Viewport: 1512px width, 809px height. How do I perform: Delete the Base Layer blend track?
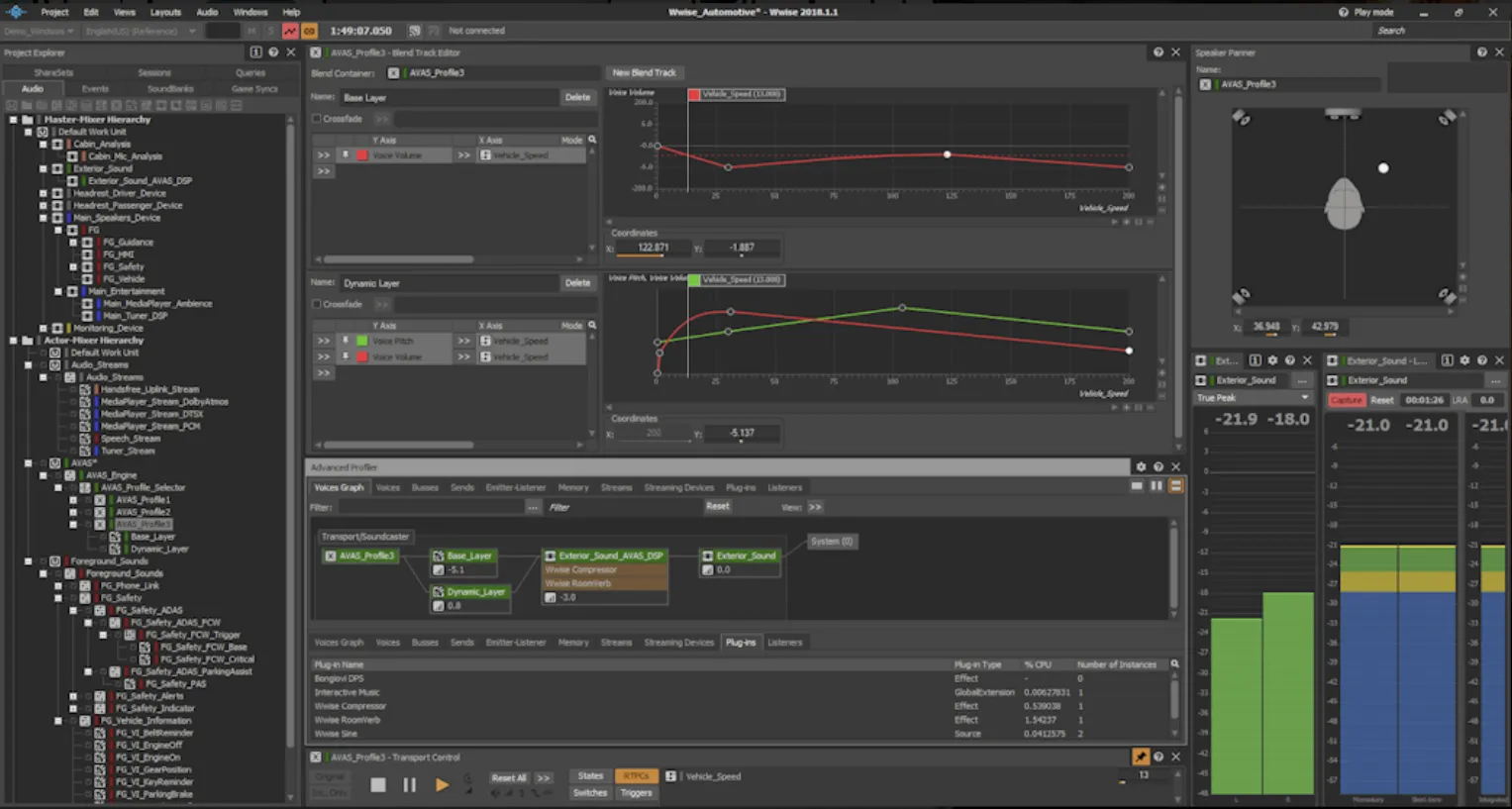tap(577, 97)
